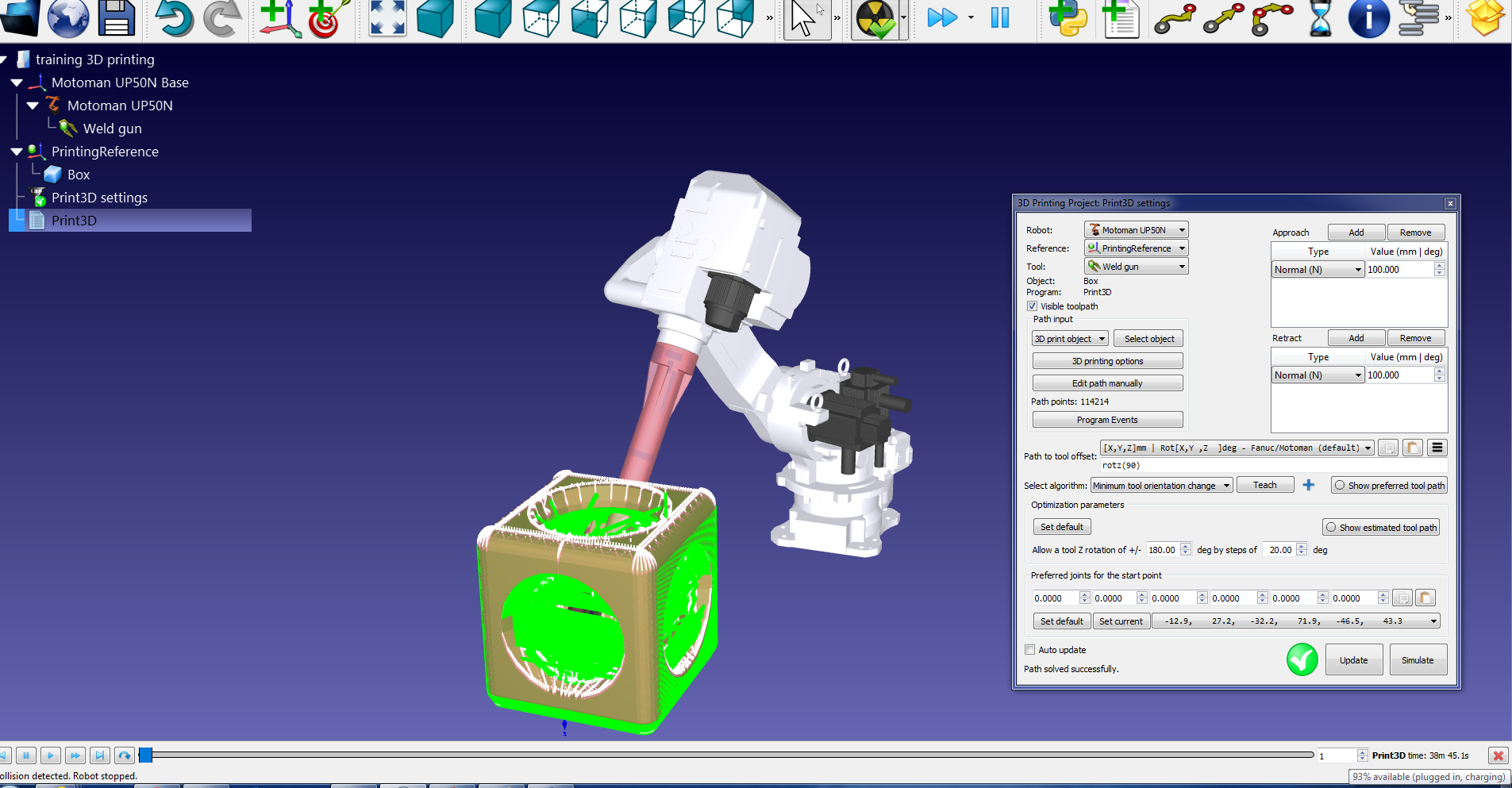
Task: Add a new reference frame
Action: pos(279,18)
